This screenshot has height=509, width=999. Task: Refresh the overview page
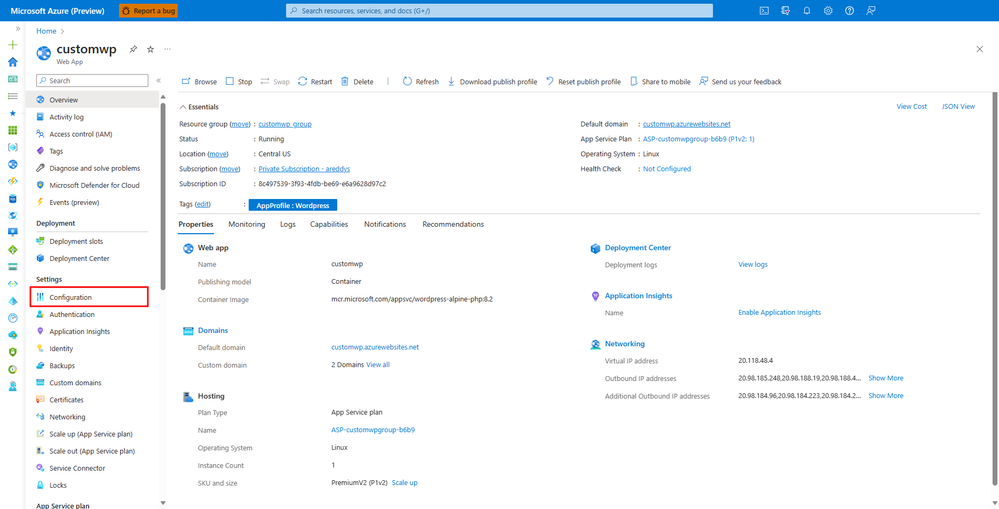pos(420,82)
